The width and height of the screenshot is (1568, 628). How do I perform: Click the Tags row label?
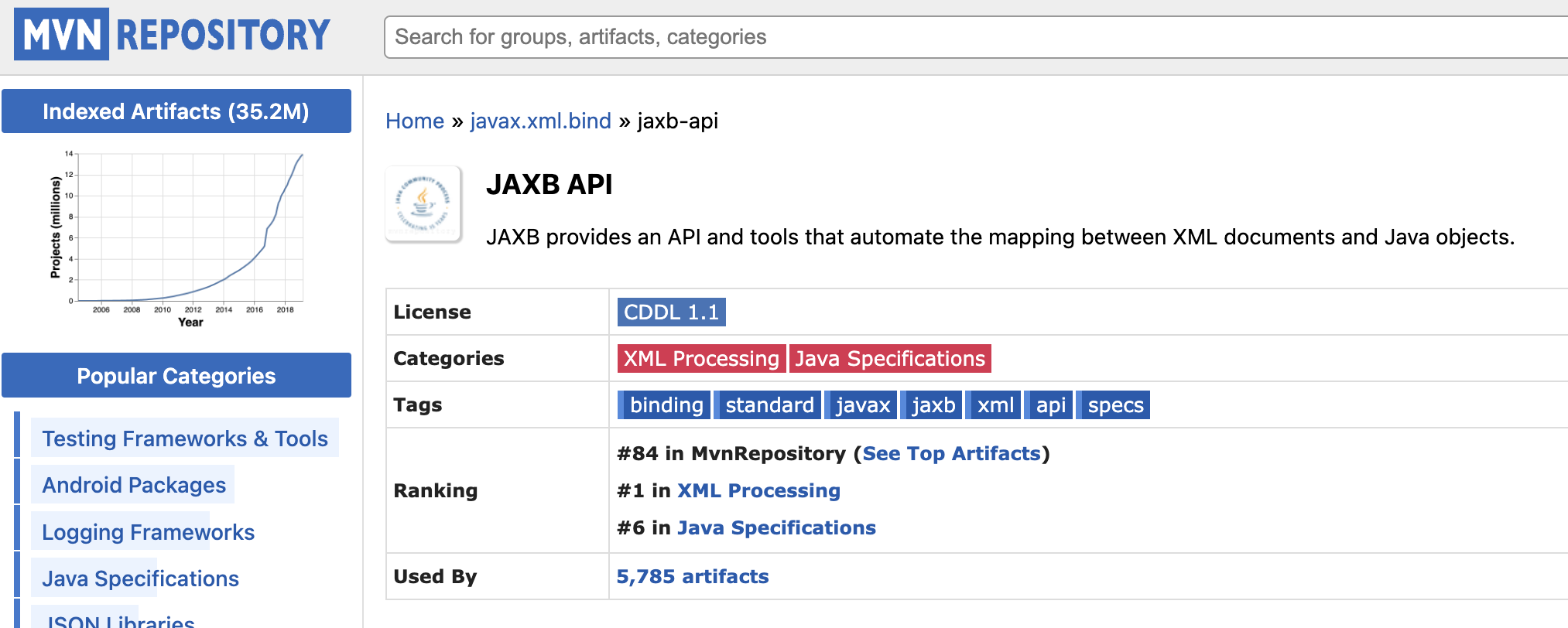[x=418, y=404]
